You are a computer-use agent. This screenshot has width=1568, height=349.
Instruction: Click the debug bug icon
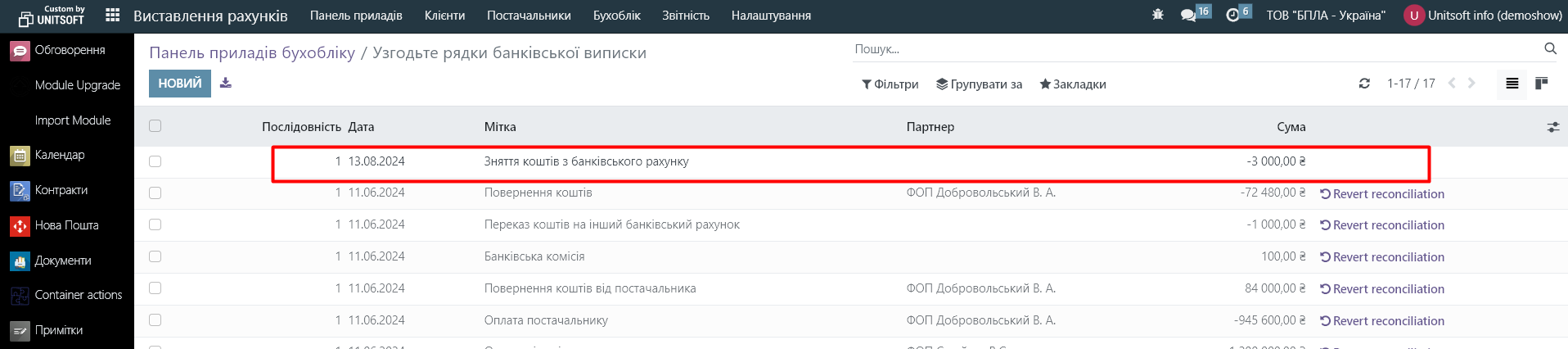[x=1157, y=15]
